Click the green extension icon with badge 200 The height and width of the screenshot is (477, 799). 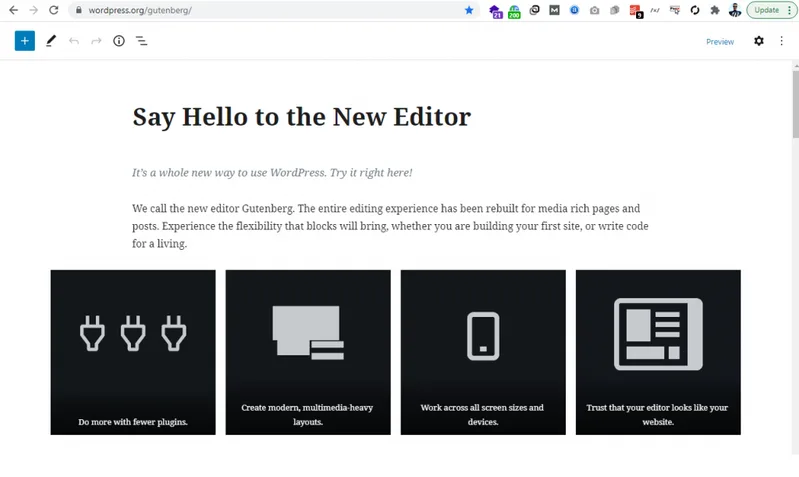coord(514,11)
